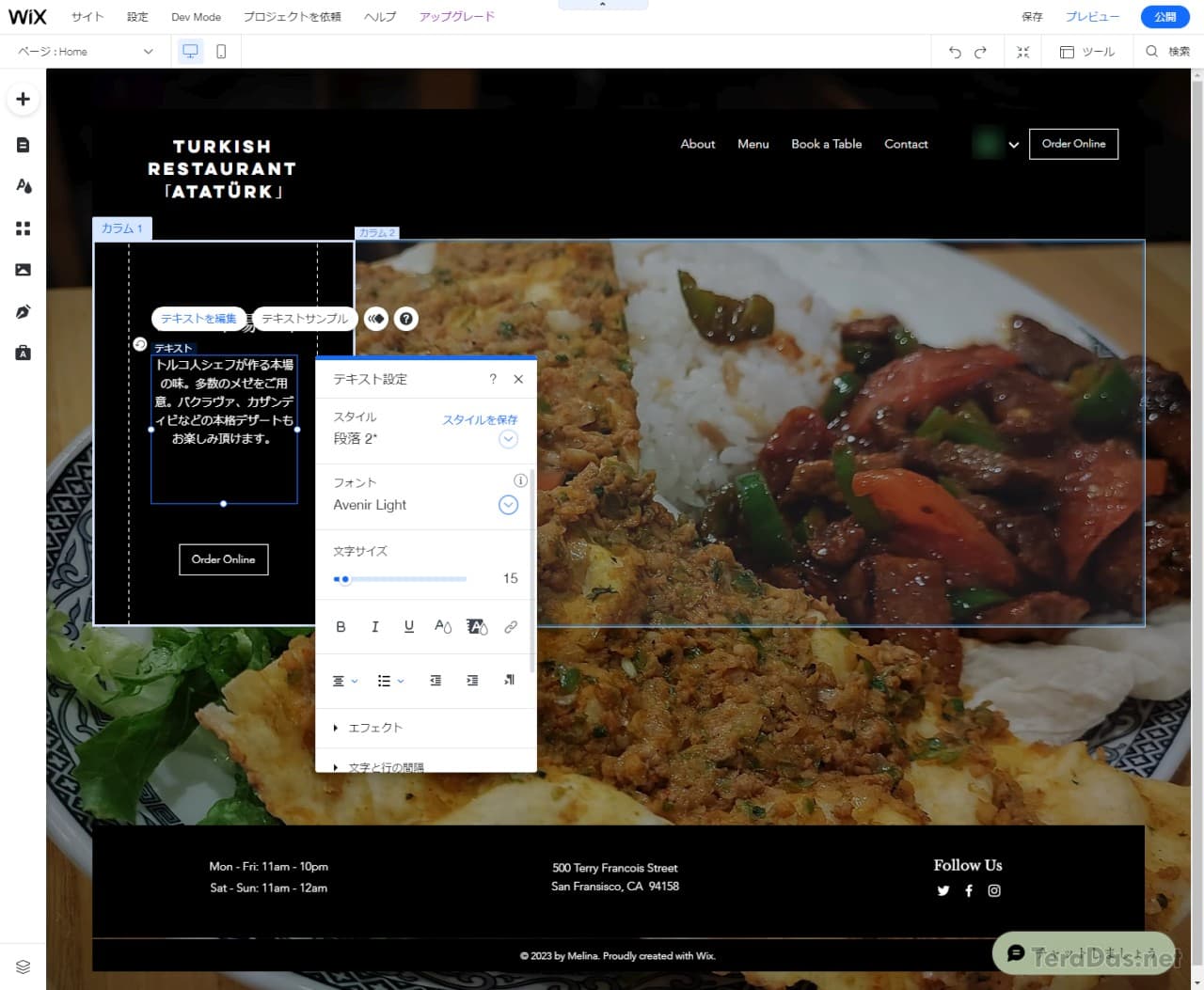
Task: Expand the 文字と行の間隔 section
Action: pos(378,767)
